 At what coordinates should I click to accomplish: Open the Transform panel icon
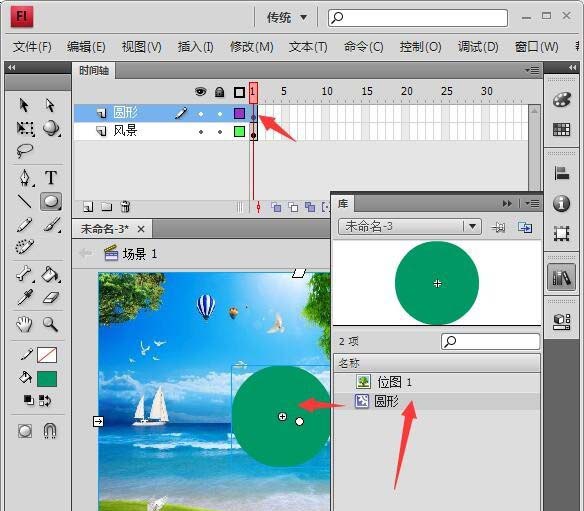[x=562, y=234]
